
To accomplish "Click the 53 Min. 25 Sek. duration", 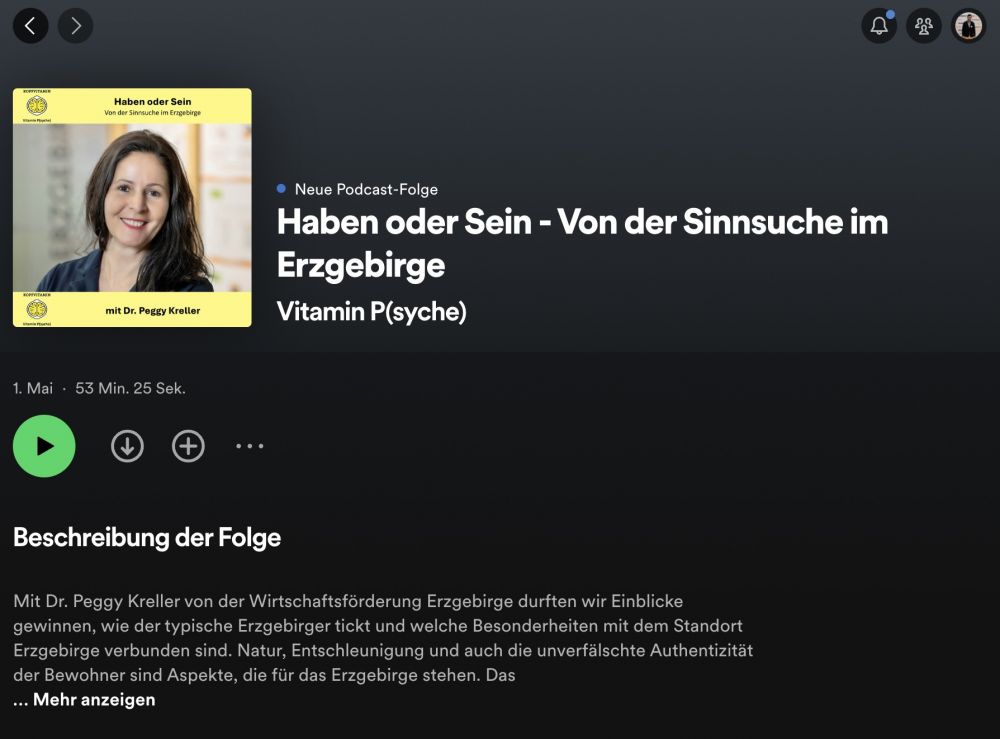I will pos(130,388).
